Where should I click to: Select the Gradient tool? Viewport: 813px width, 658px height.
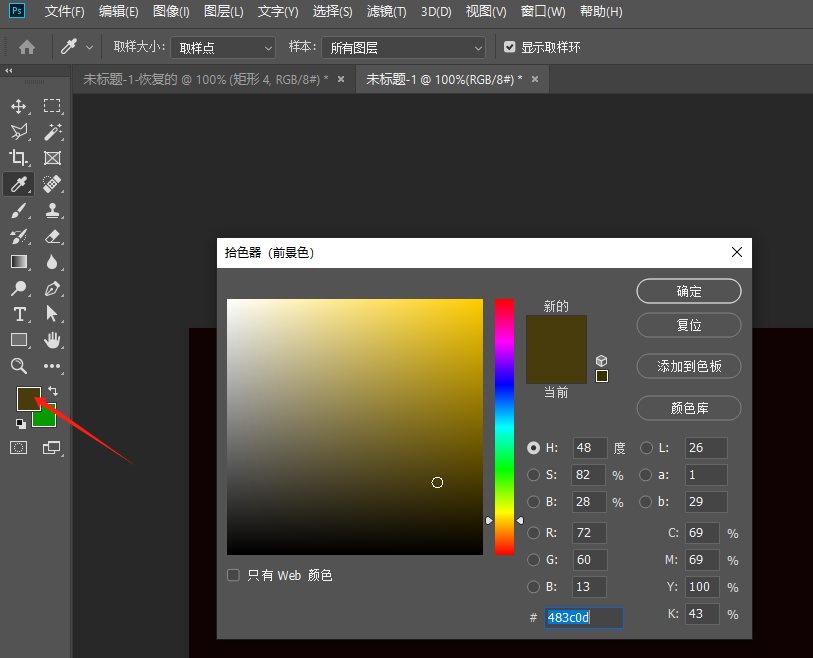[x=19, y=262]
